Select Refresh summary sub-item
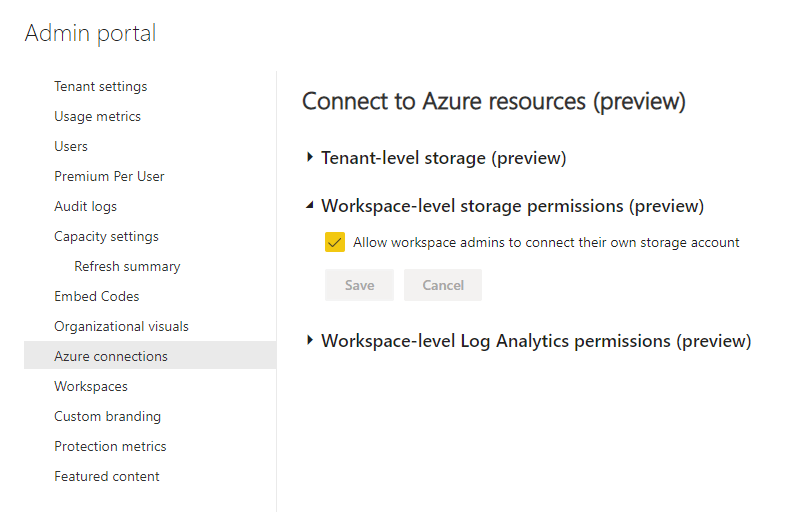 [x=127, y=267]
